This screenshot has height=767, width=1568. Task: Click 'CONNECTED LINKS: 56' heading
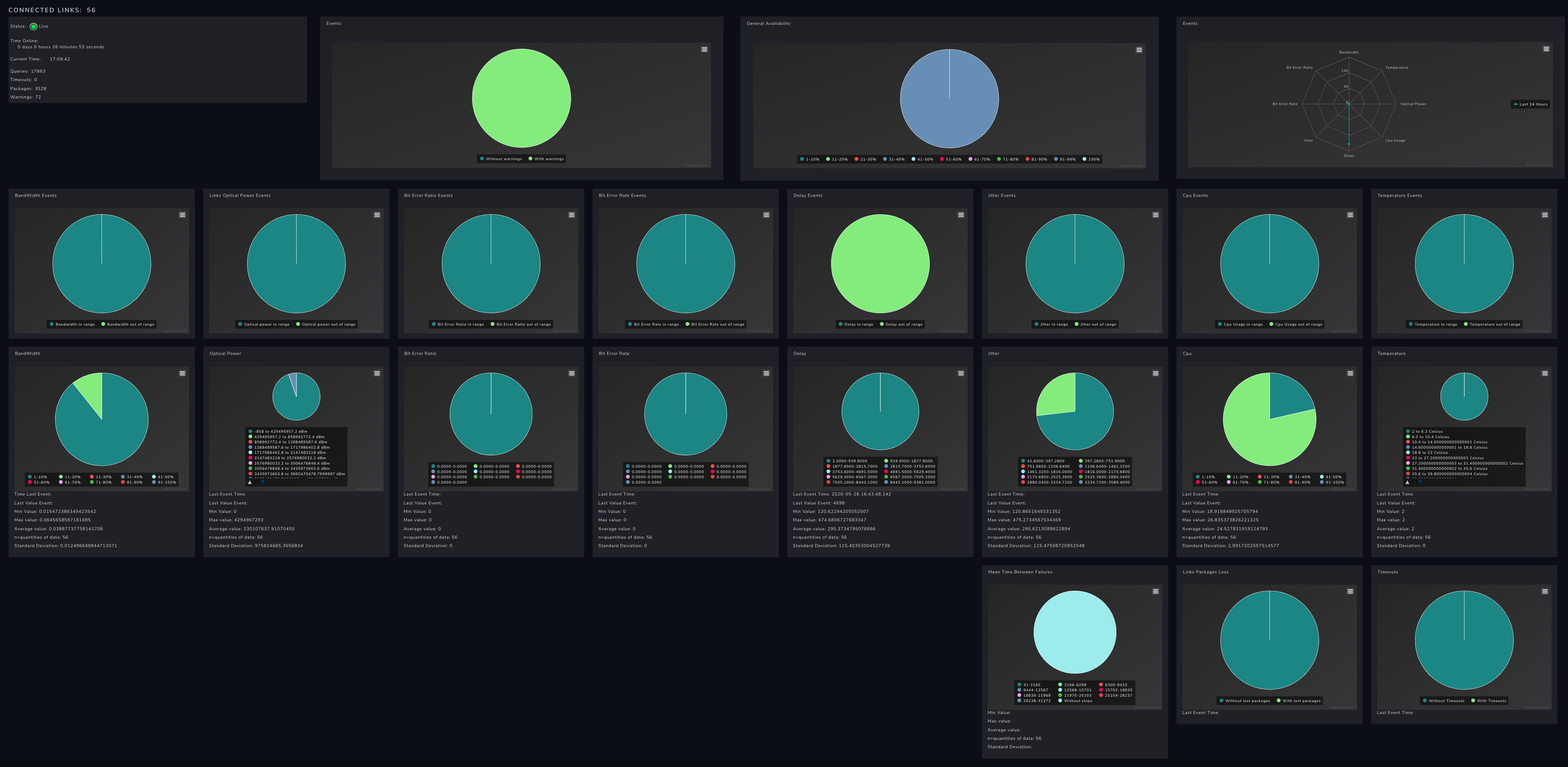(52, 10)
